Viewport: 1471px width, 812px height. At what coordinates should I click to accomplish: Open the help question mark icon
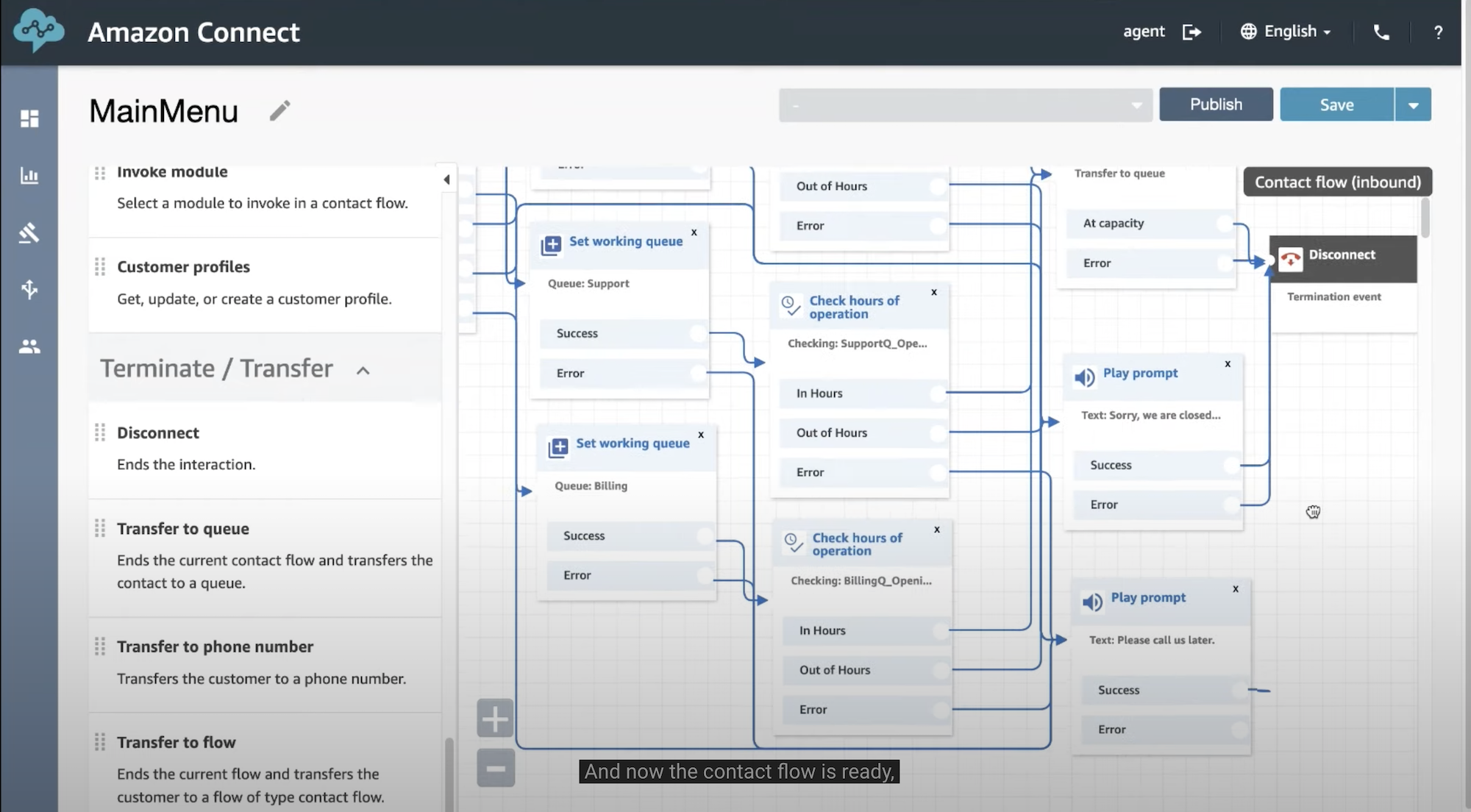coord(1438,32)
